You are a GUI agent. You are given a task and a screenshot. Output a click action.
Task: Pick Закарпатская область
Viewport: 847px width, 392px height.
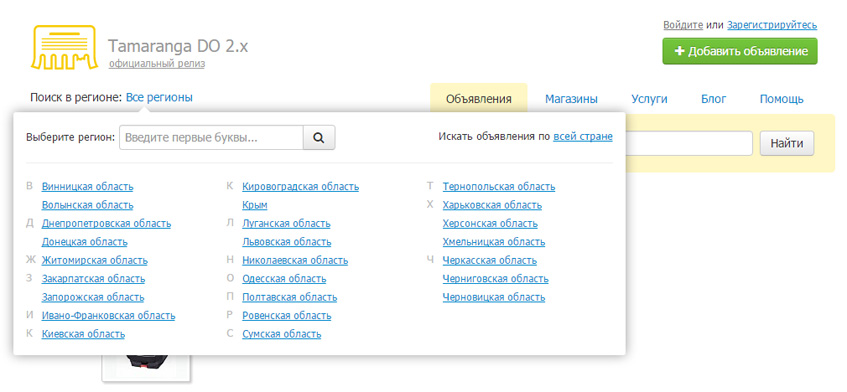(x=93, y=279)
